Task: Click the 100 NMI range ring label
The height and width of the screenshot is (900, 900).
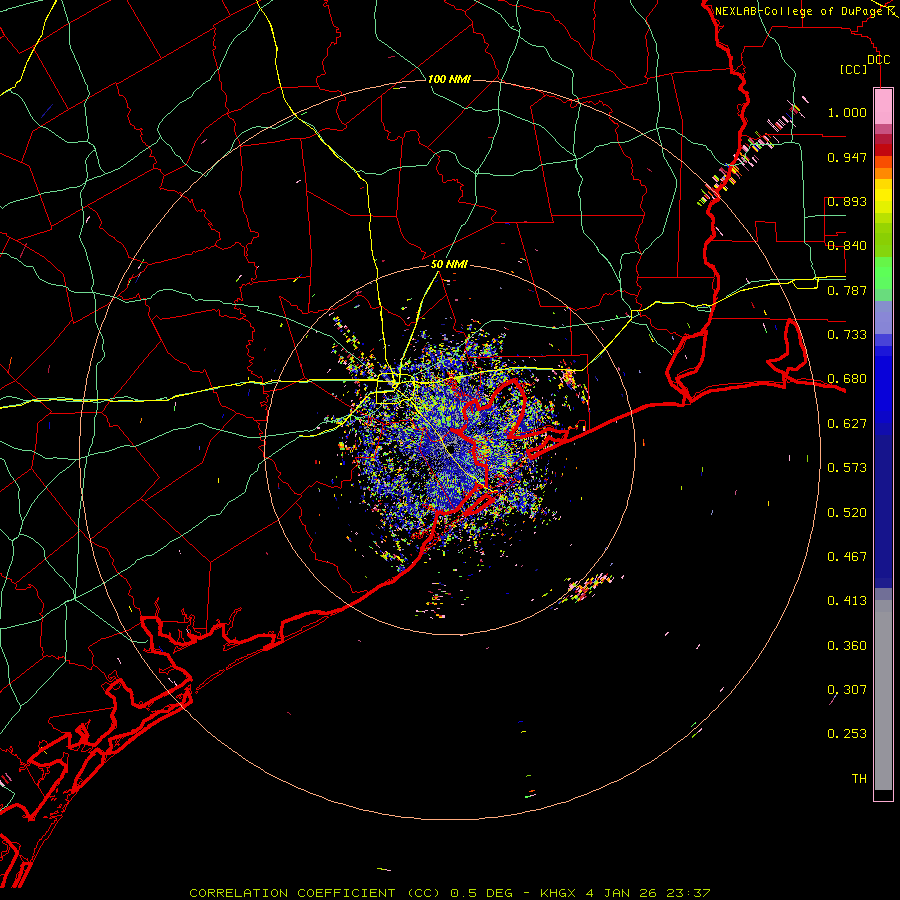Action: pyautogui.click(x=449, y=79)
